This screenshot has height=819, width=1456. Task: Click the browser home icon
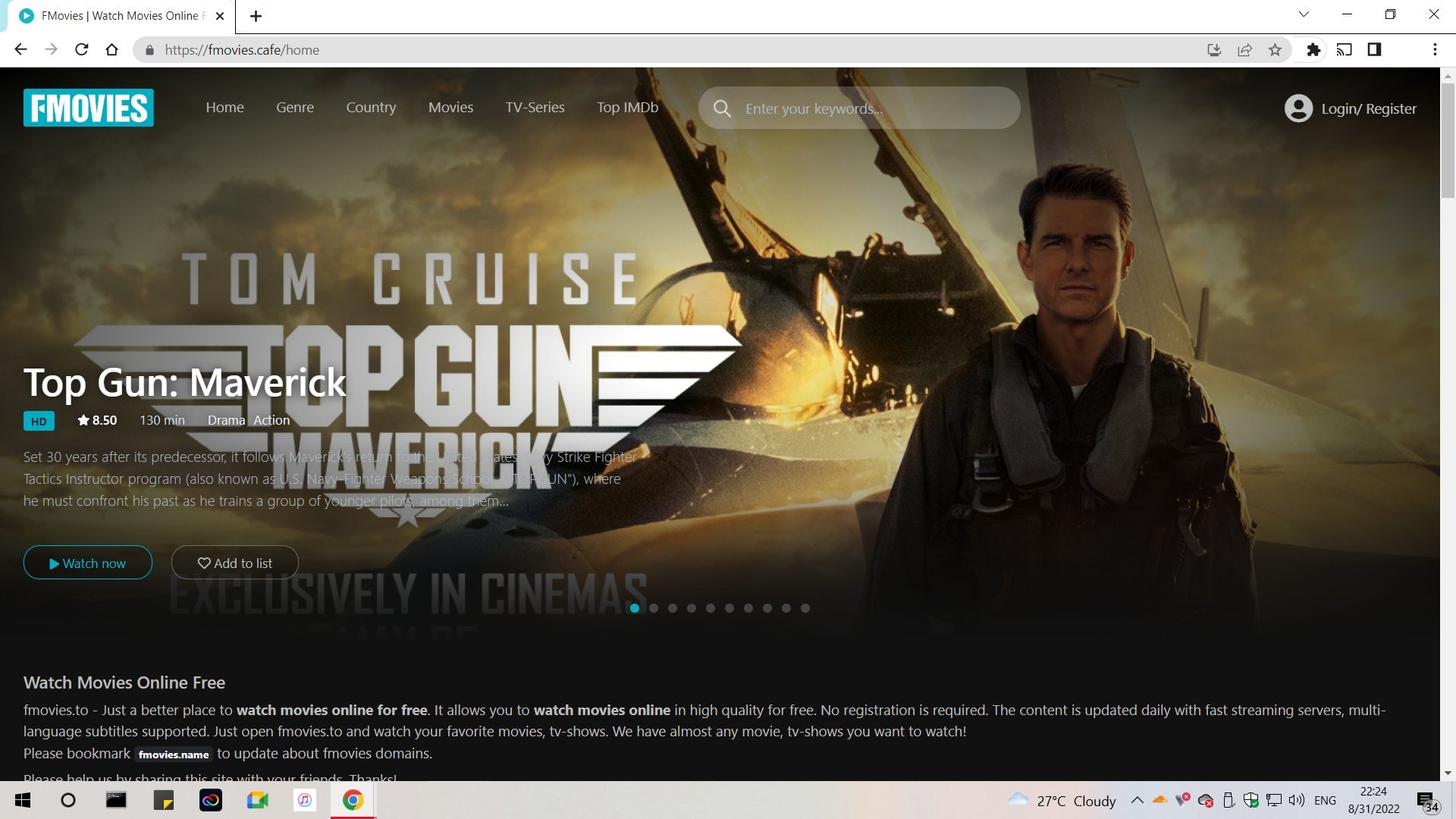pos(112,49)
